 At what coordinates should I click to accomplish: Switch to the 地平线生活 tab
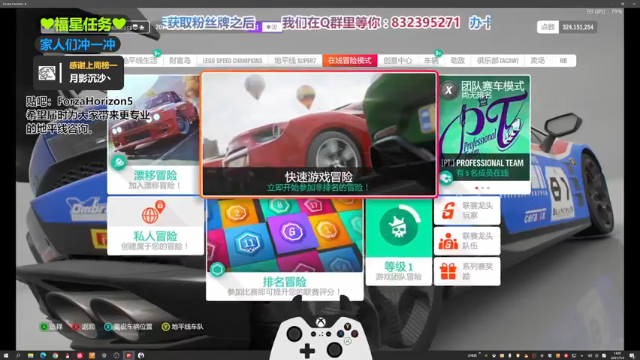[x=140, y=60]
